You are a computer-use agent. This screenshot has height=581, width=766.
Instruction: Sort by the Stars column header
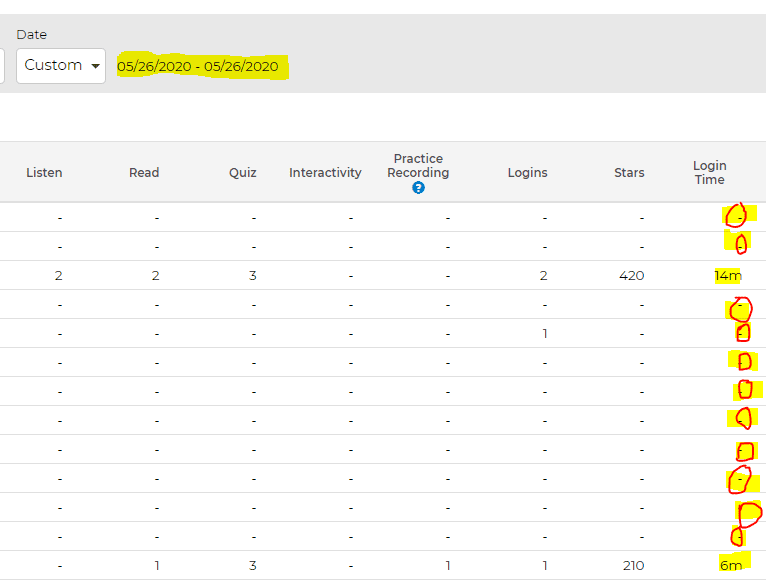pos(629,172)
